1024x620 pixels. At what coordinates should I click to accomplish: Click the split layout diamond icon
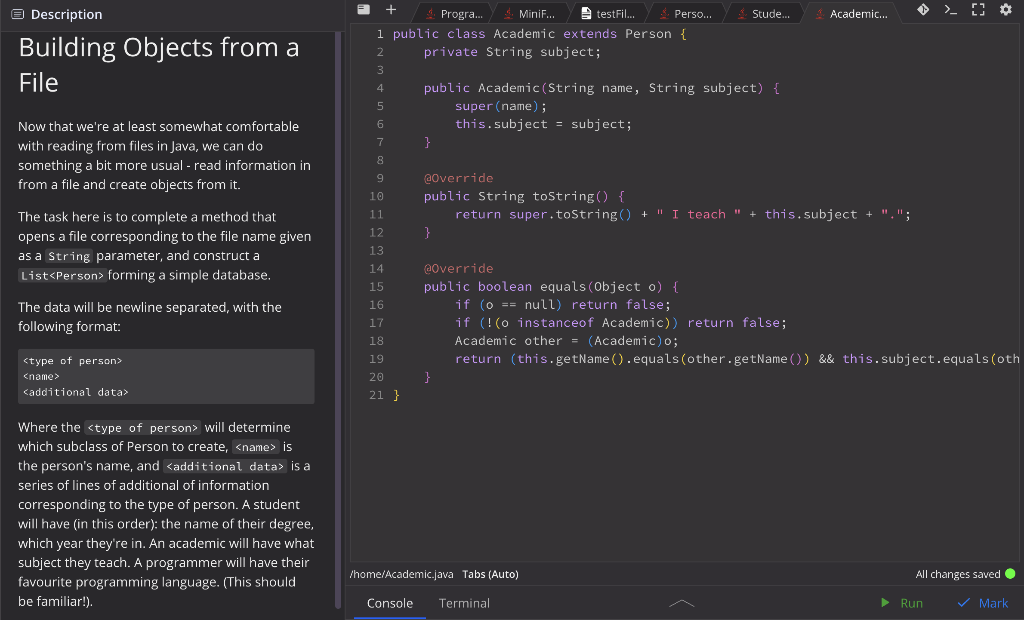point(925,10)
